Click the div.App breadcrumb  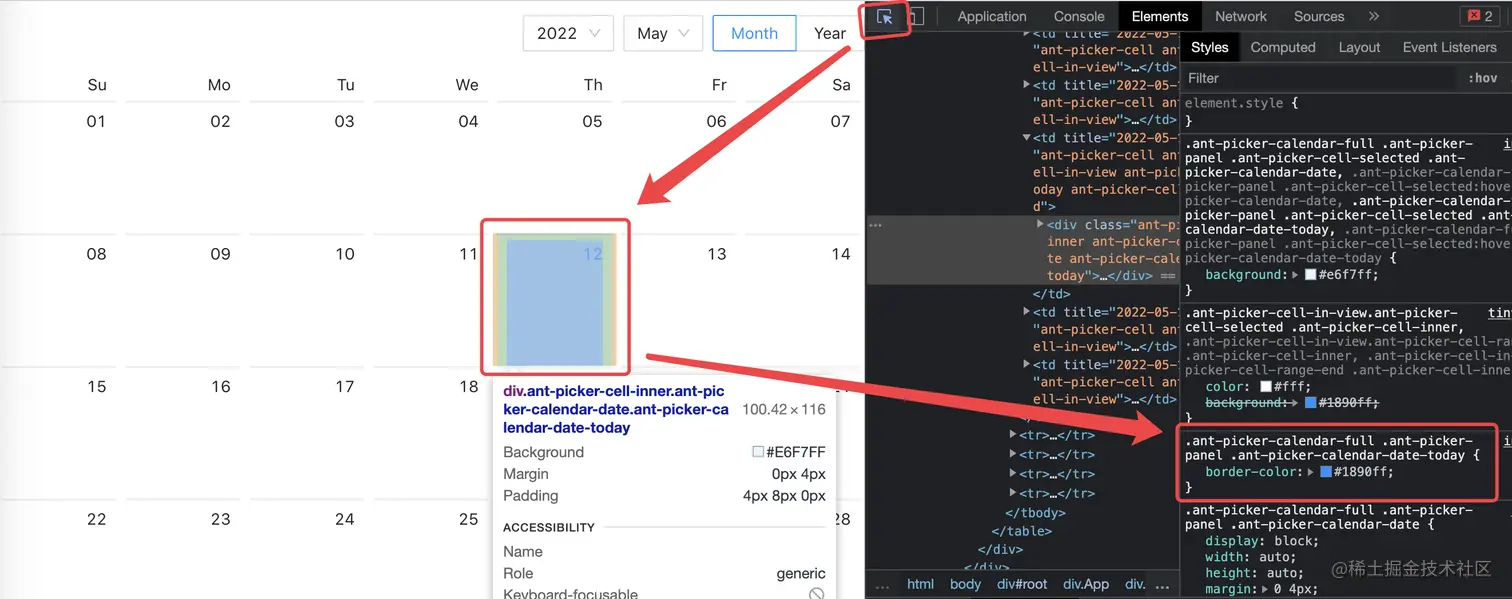pos(1087,585)
